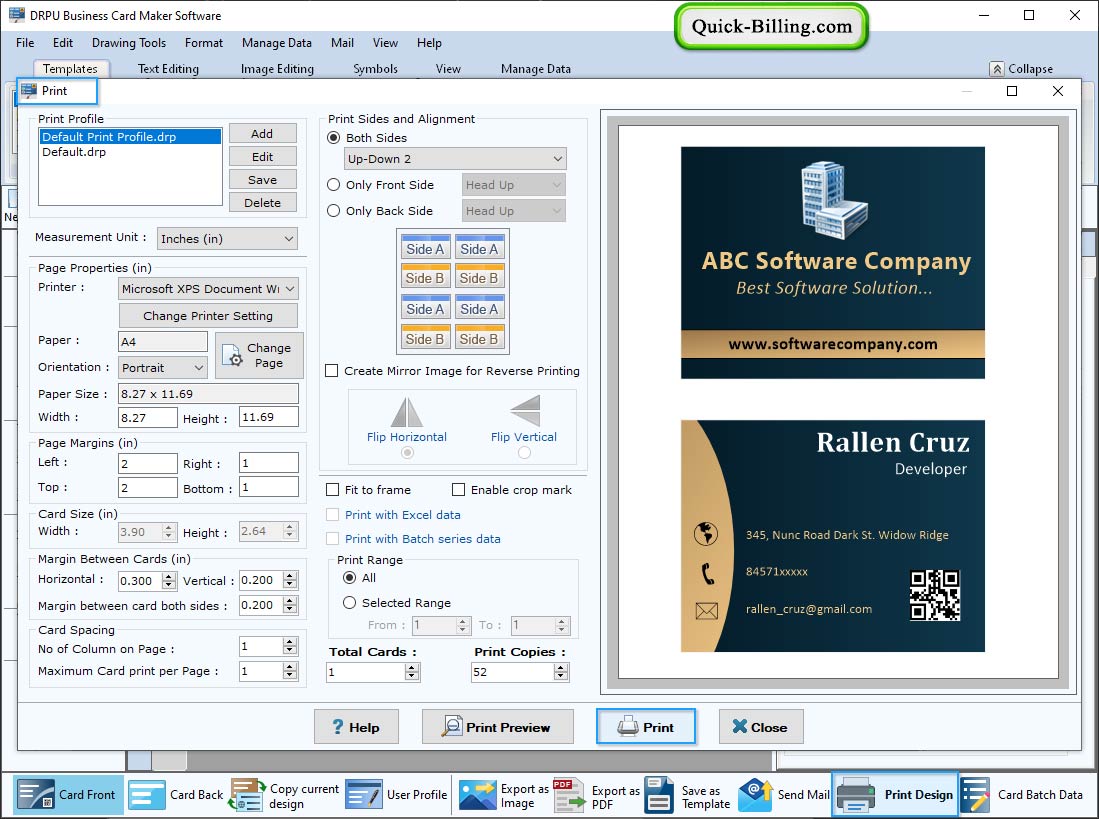Click the Vertical margin value spinner
This screenshot has width=1099, height=819.
coord(289,580)
